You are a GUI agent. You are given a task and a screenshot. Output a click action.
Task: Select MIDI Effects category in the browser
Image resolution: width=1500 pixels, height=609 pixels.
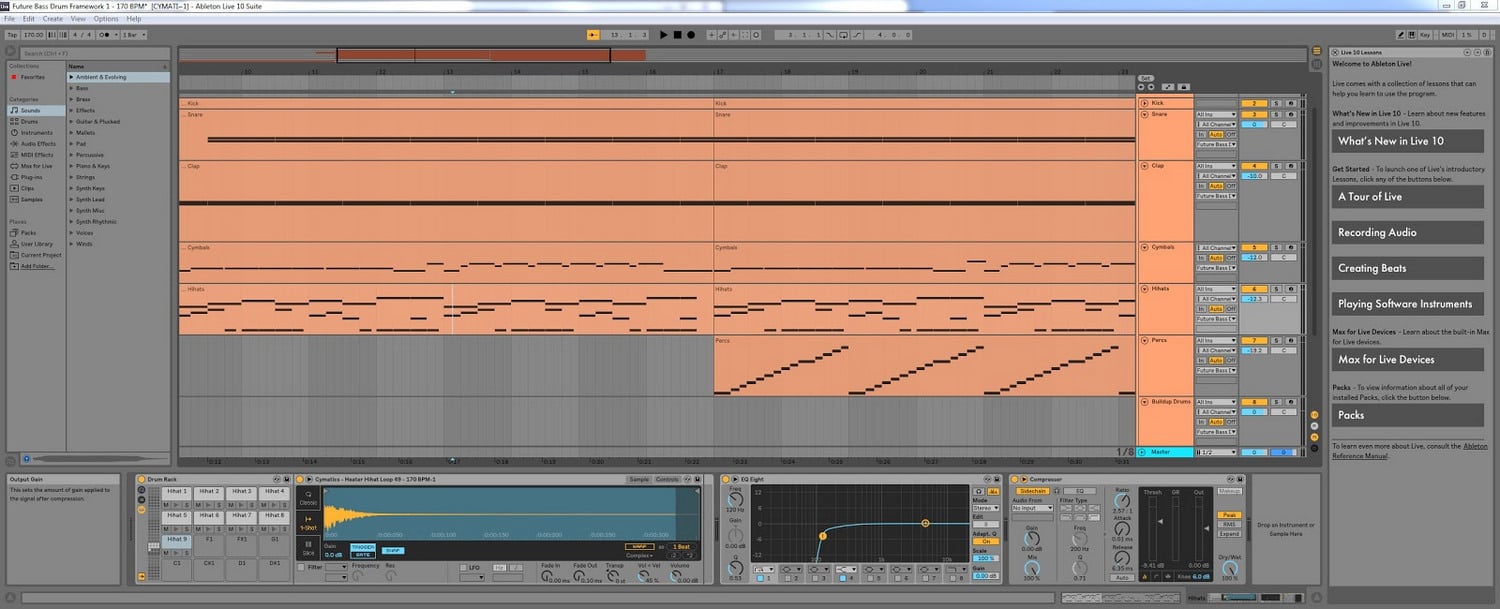(x=37, y=155)
